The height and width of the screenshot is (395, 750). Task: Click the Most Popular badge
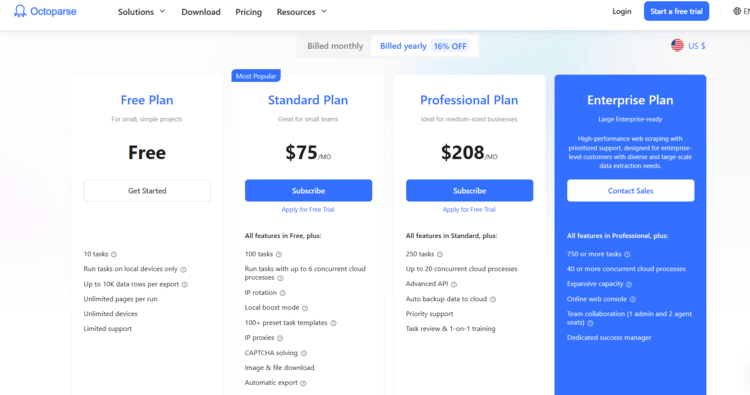pyautogui.click(x=256, y=76)
